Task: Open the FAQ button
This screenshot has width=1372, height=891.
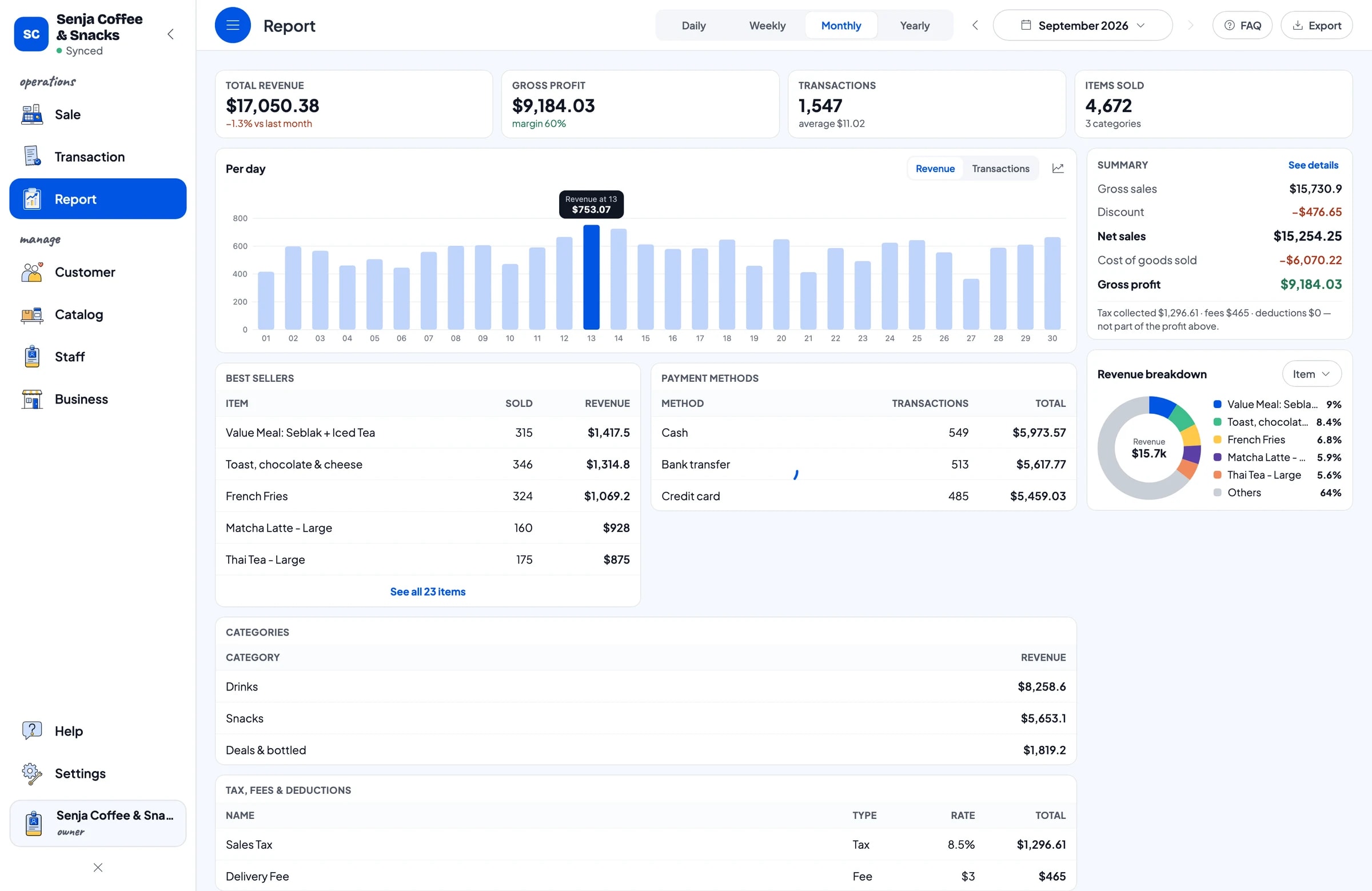Action: click(x=1242, y=25)
